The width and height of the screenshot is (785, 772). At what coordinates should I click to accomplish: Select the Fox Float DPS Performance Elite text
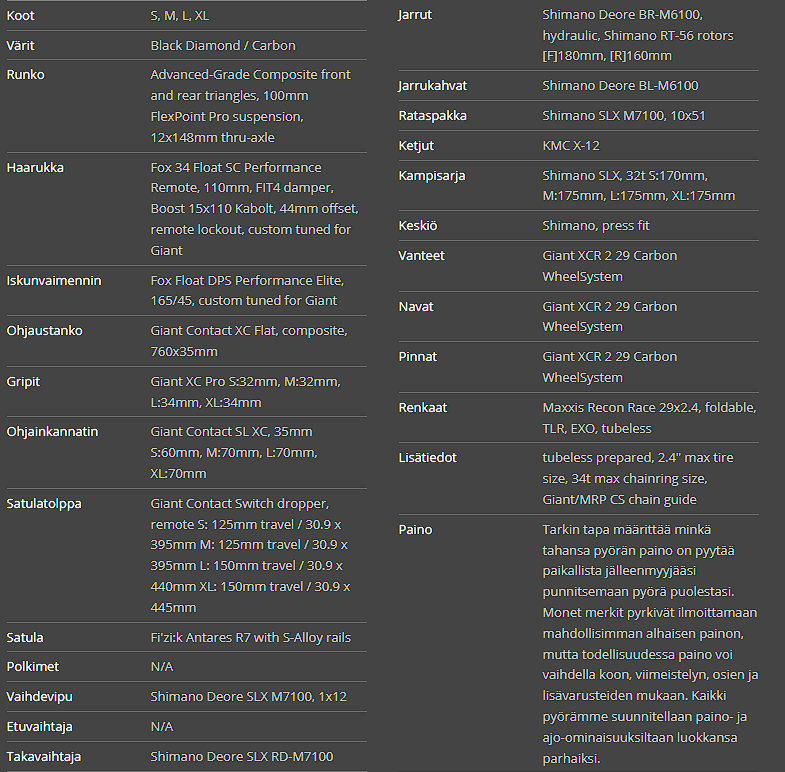(247, 281)
